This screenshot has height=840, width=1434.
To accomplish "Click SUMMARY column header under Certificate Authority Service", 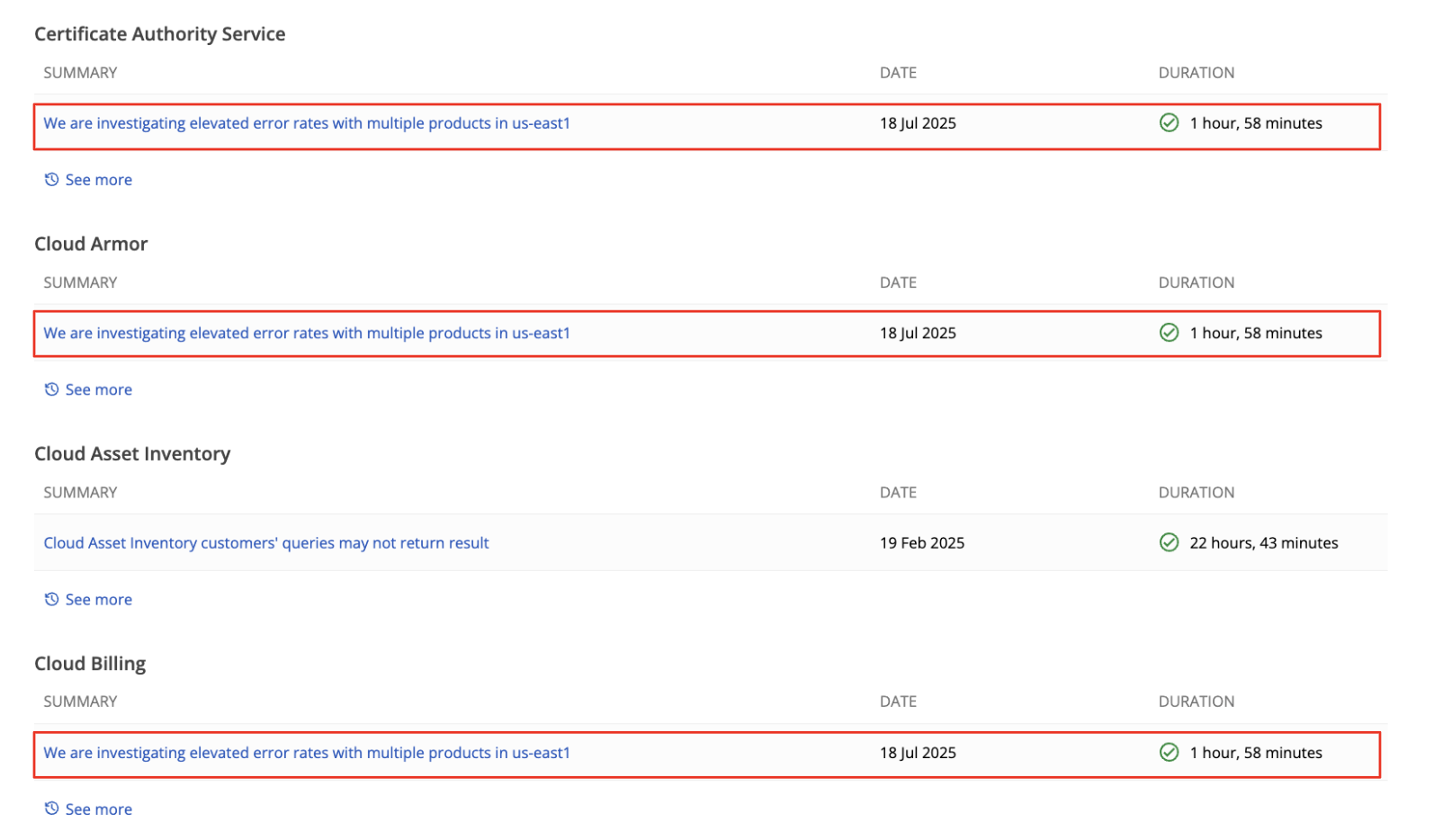I will (x=80, y=73).
